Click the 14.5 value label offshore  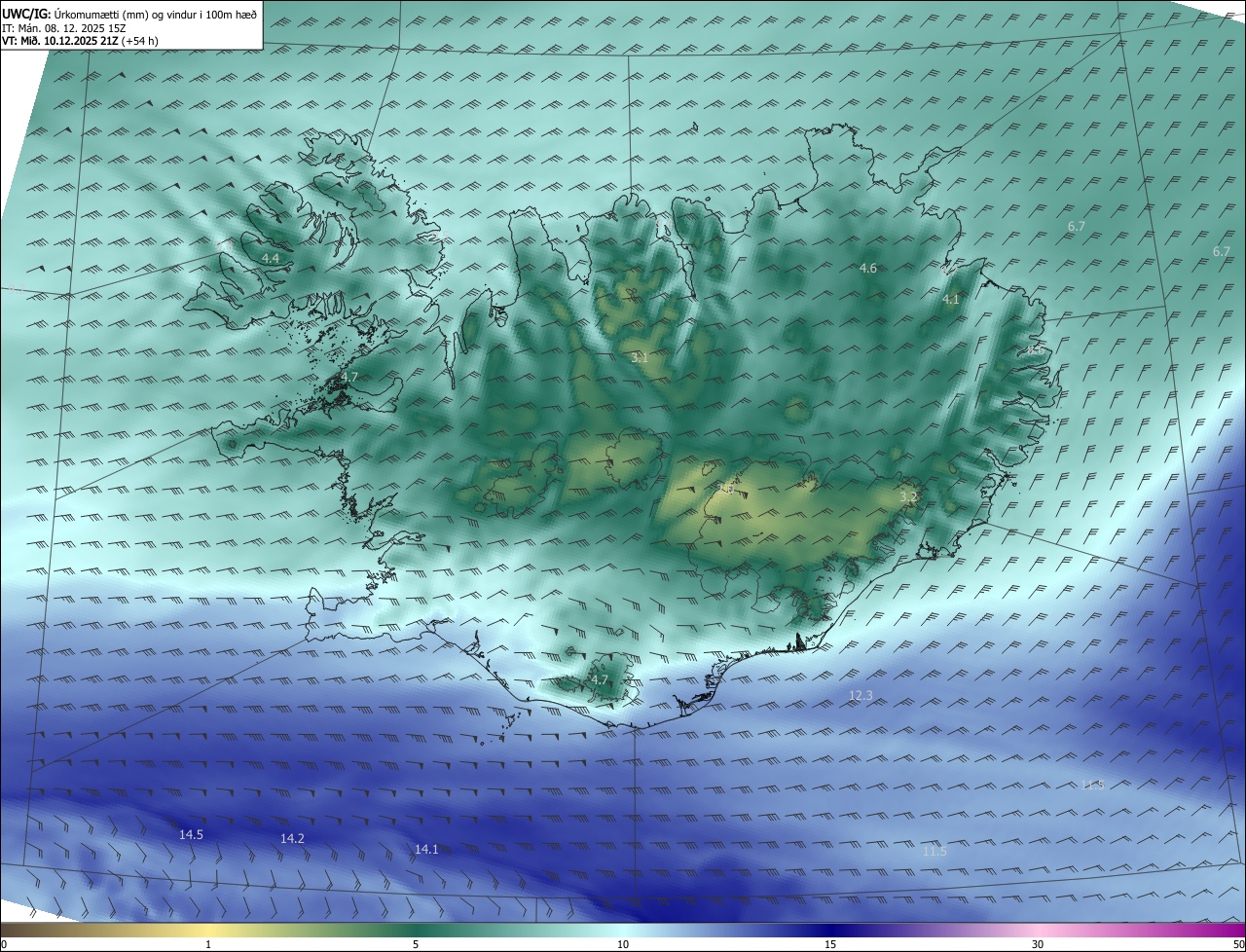(x=191, y=834)
